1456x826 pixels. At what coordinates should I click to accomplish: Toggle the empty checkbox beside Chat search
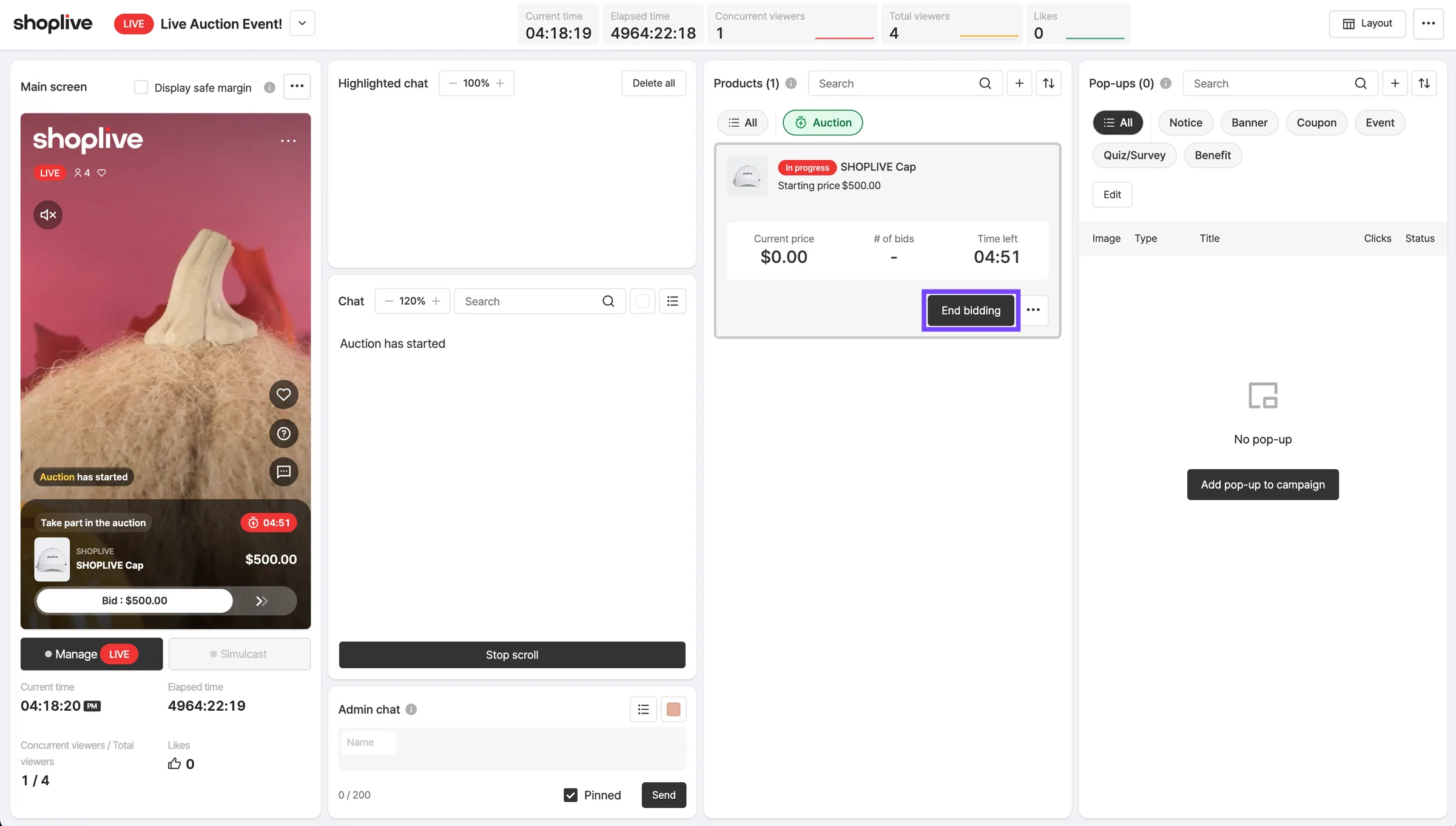(642, 301)
